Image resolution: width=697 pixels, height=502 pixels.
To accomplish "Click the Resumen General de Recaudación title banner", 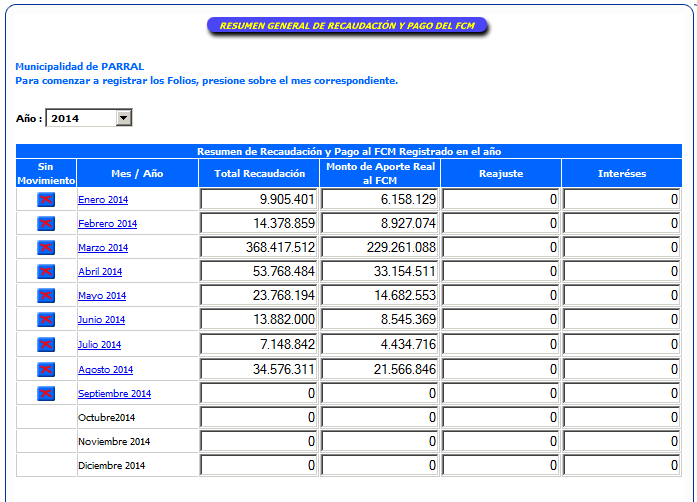I will click(347, 26).
